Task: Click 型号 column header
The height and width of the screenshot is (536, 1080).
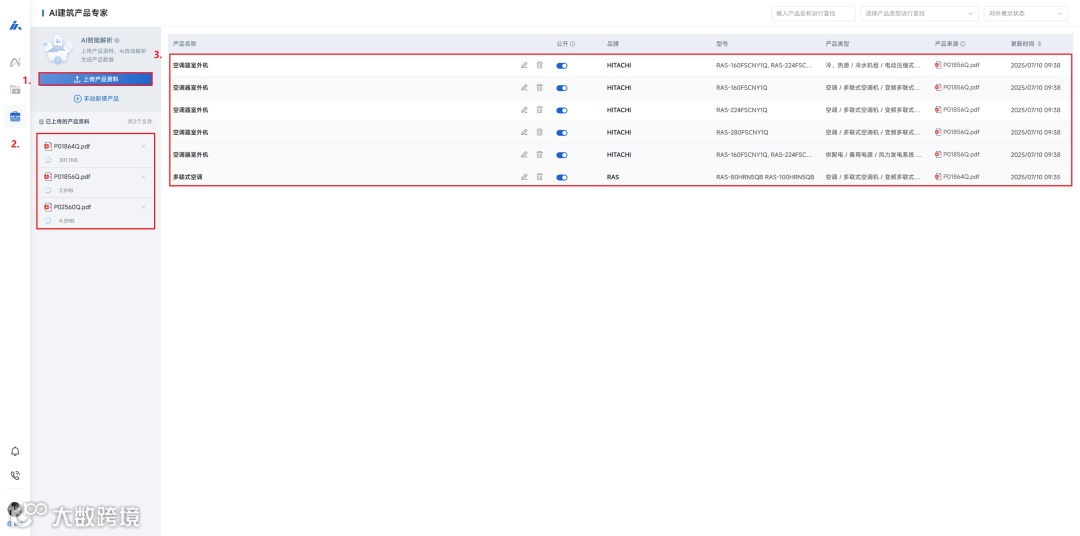Action: pos(722,43)
